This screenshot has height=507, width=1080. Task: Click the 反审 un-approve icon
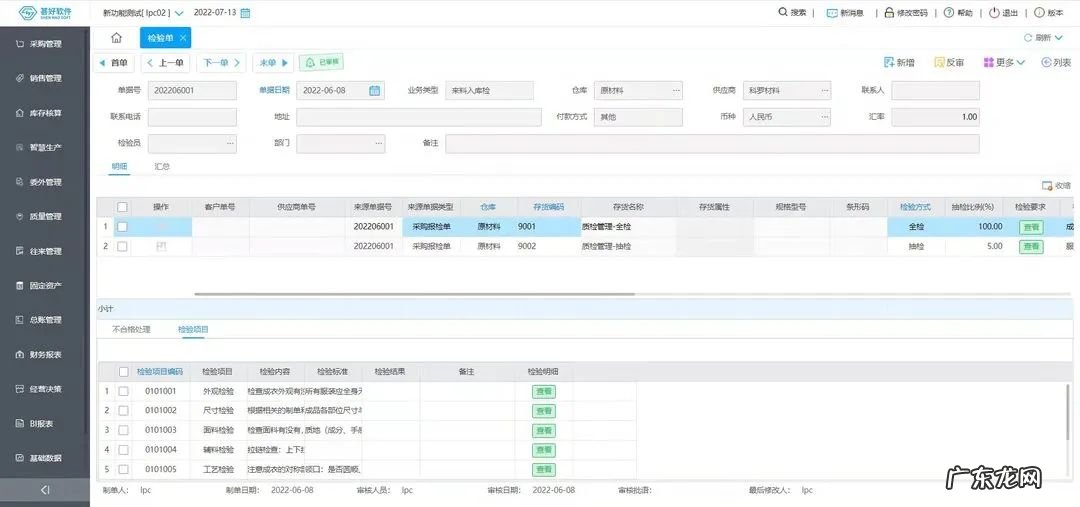click(x=939, y=62)
